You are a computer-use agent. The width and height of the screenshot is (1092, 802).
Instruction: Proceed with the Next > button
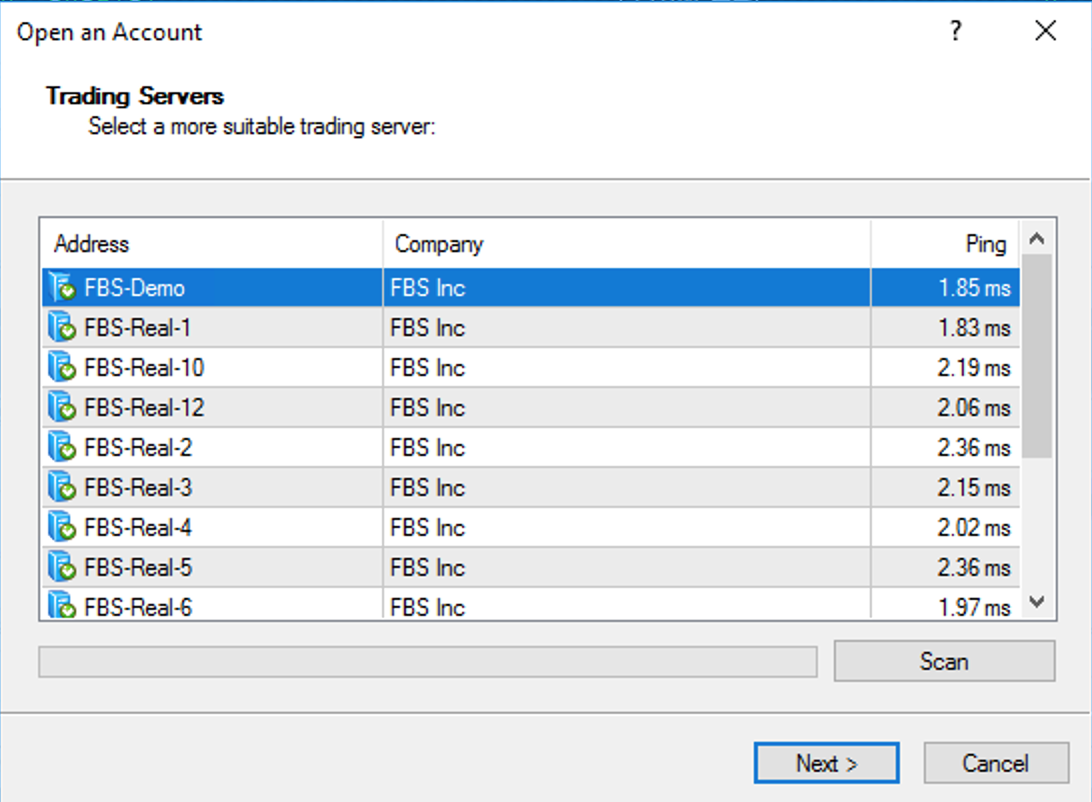tap(827, 763)
